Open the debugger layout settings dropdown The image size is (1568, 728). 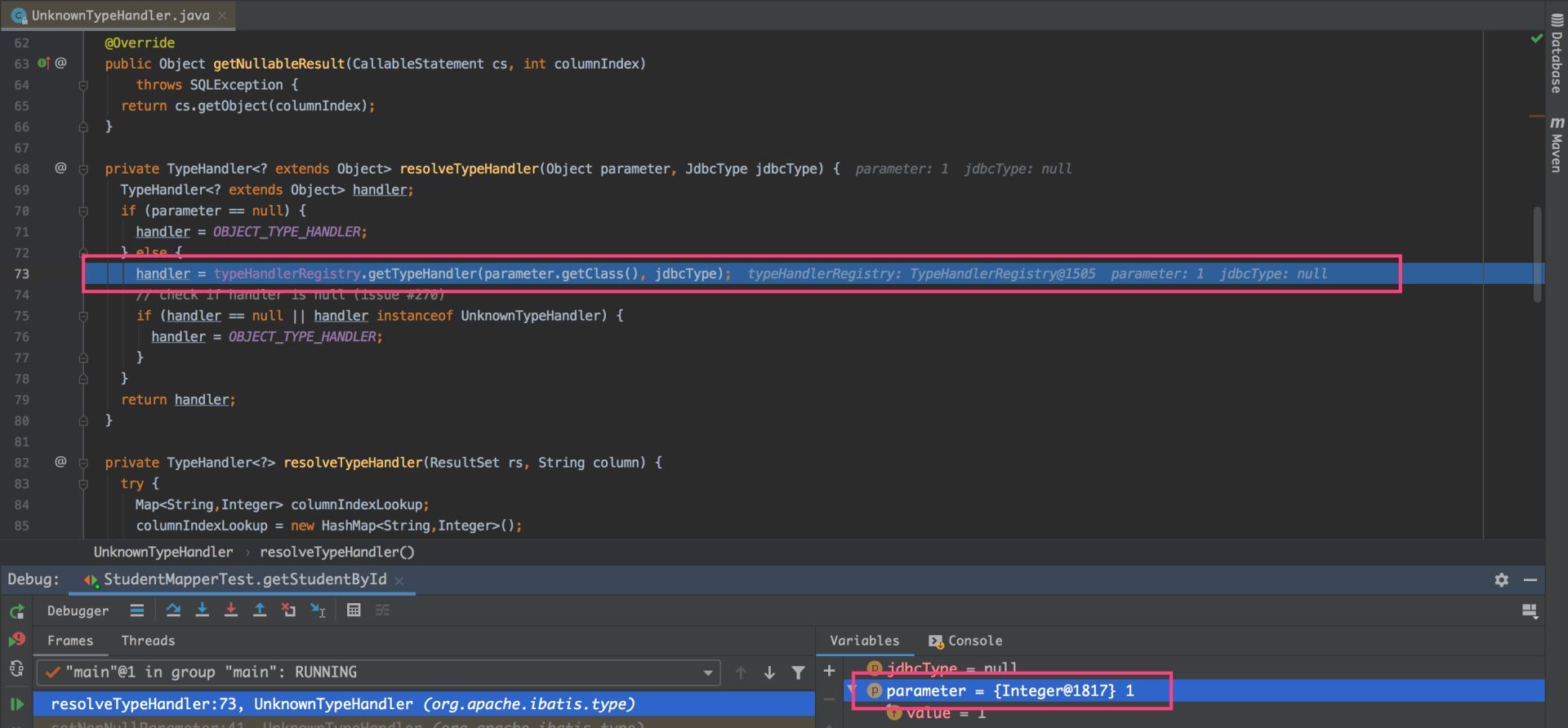click(1529, 610)
